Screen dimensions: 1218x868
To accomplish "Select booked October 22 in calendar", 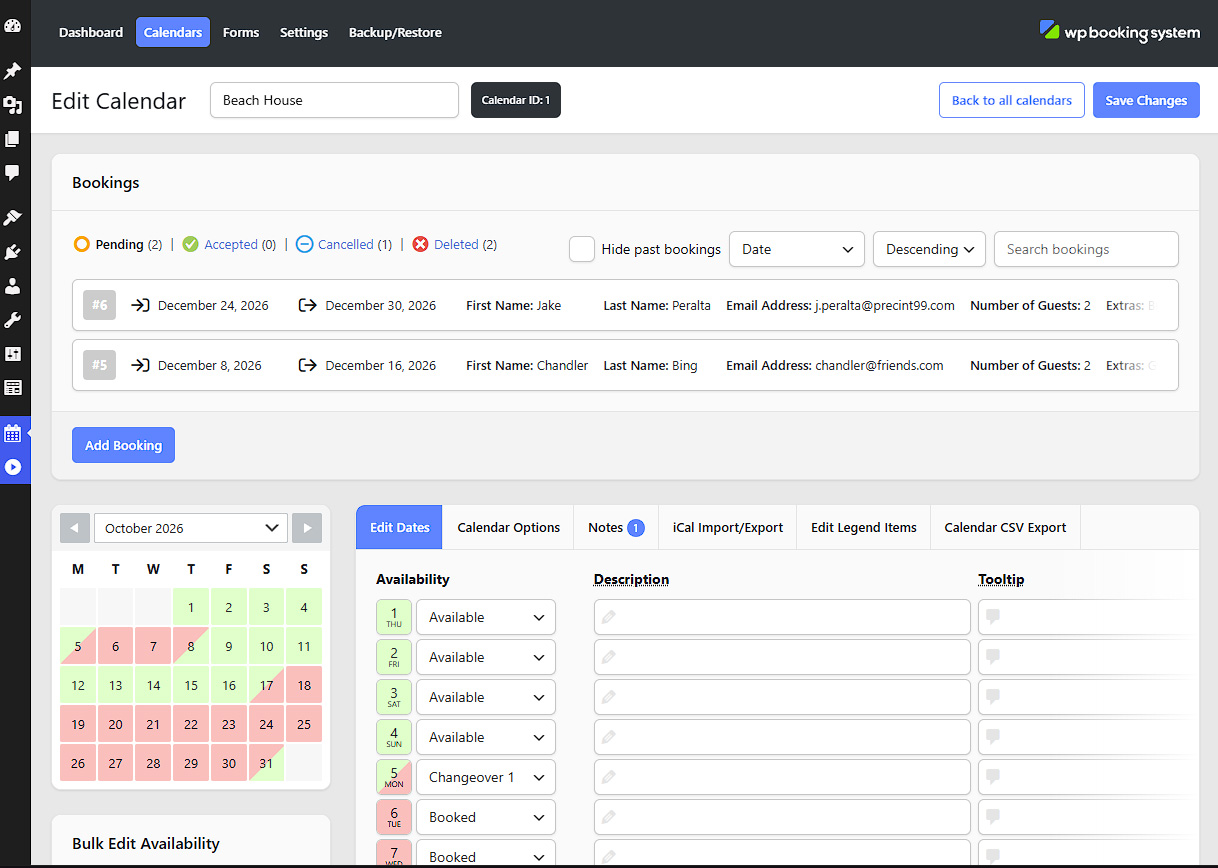I will [191, 724].
